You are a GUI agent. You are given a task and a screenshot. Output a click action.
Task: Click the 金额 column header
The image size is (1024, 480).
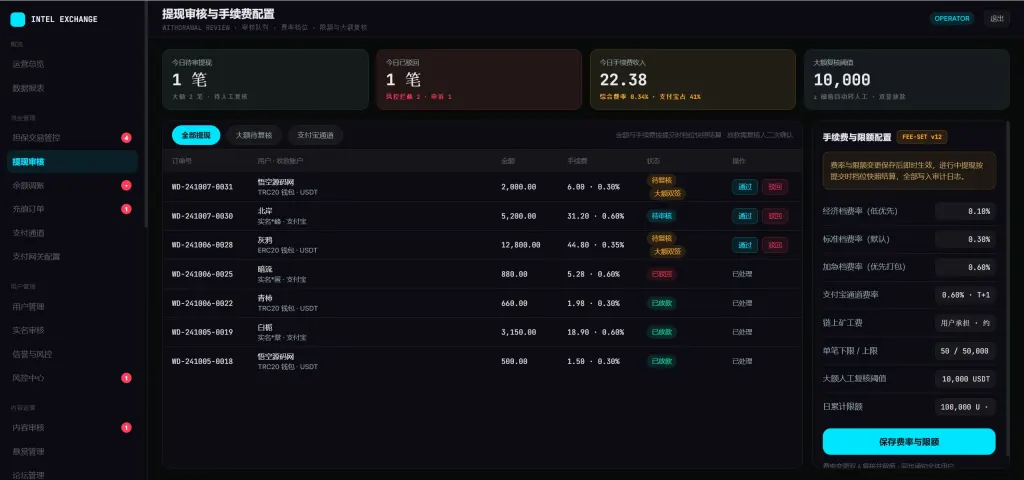coord(508,161)
